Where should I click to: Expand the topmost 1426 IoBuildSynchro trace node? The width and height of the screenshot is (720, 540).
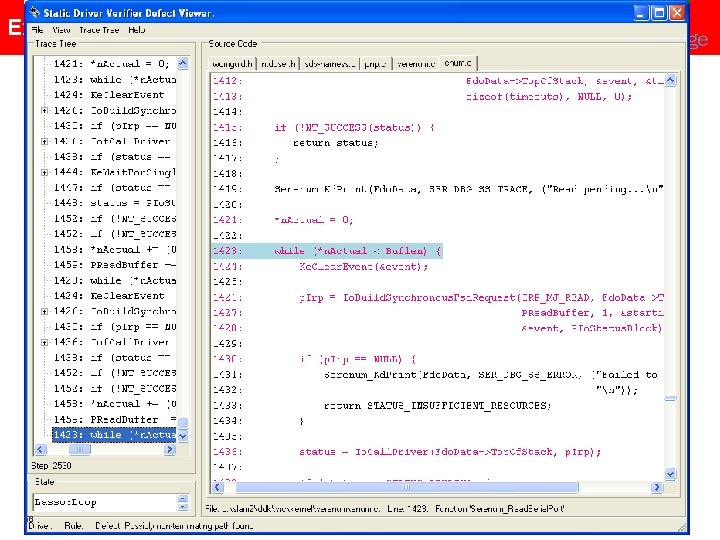click(44, 111)
